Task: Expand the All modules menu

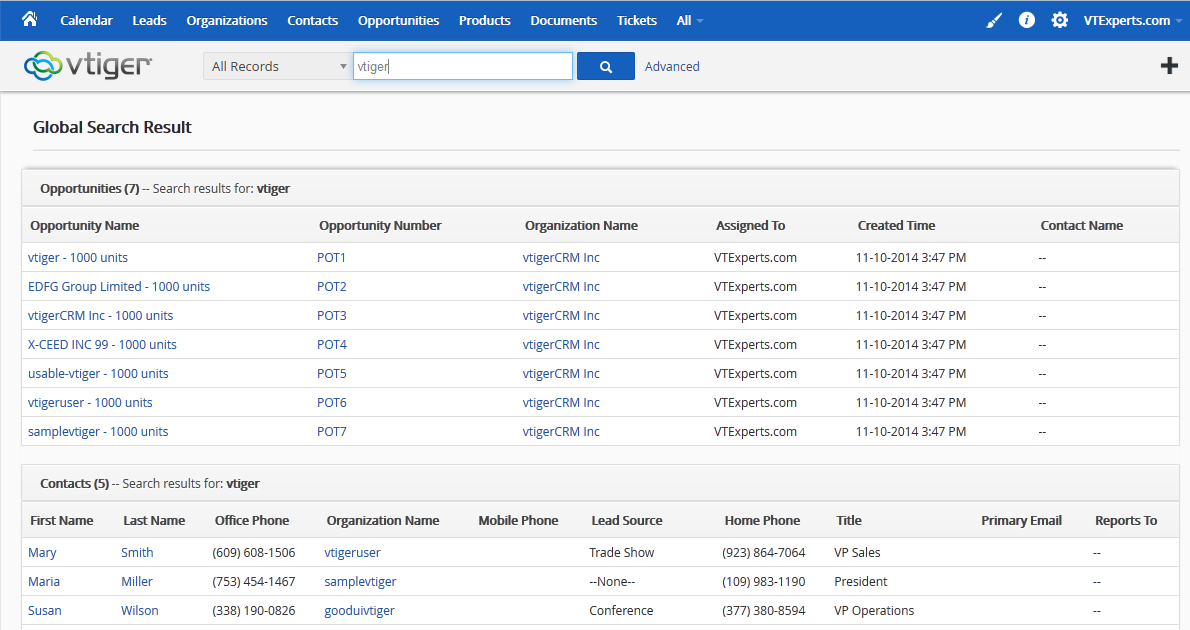Action: click(689, 20)
